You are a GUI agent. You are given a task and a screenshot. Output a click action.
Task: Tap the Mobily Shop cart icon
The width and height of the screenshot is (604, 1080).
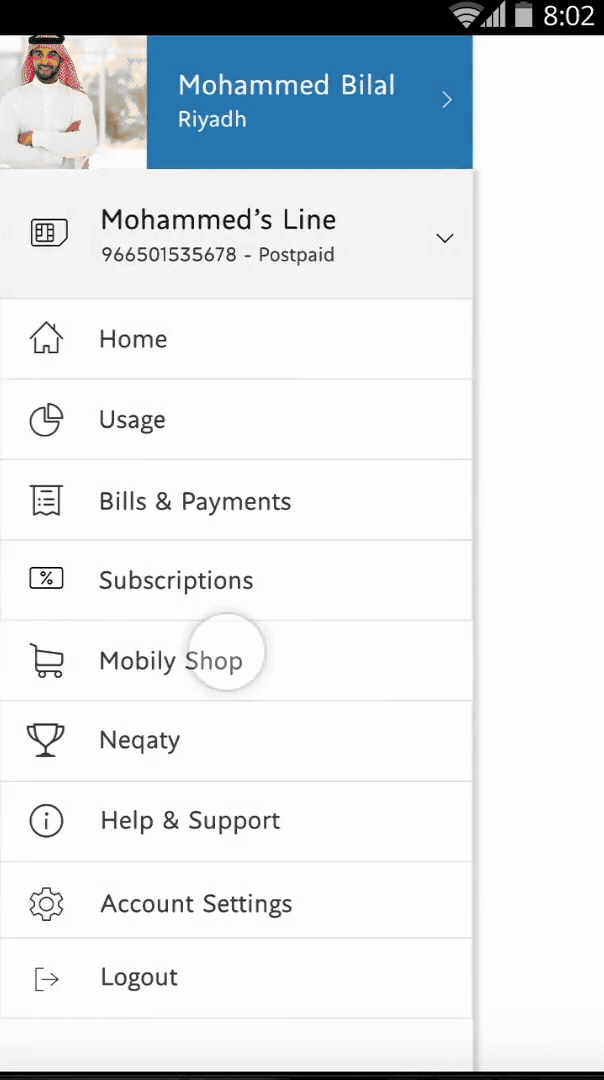click(x=47, y=661)
